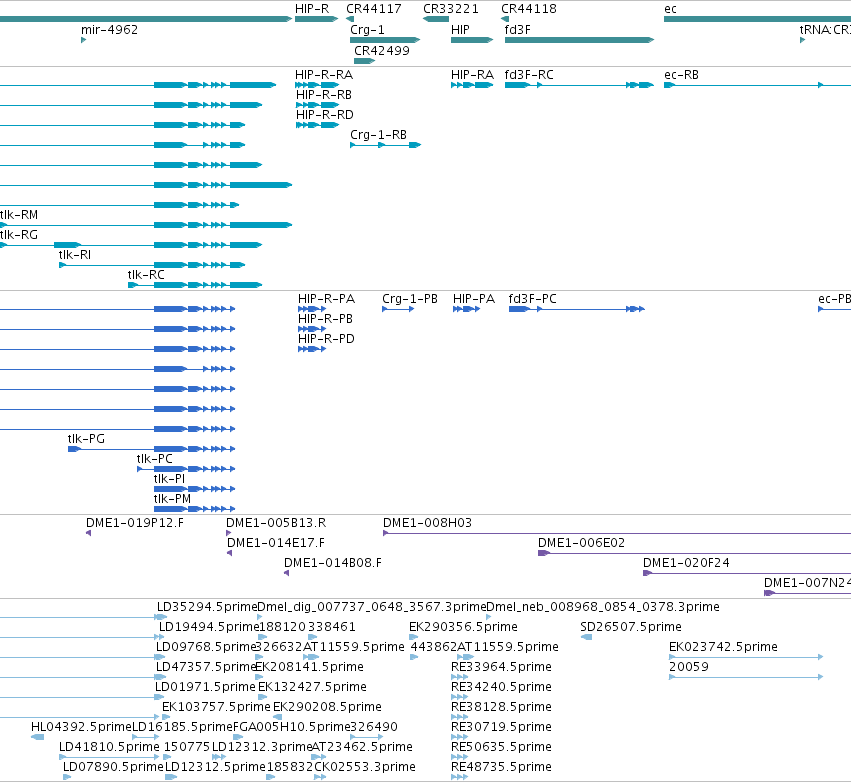Select the Crg-1 gene bar

coord(385,40)
